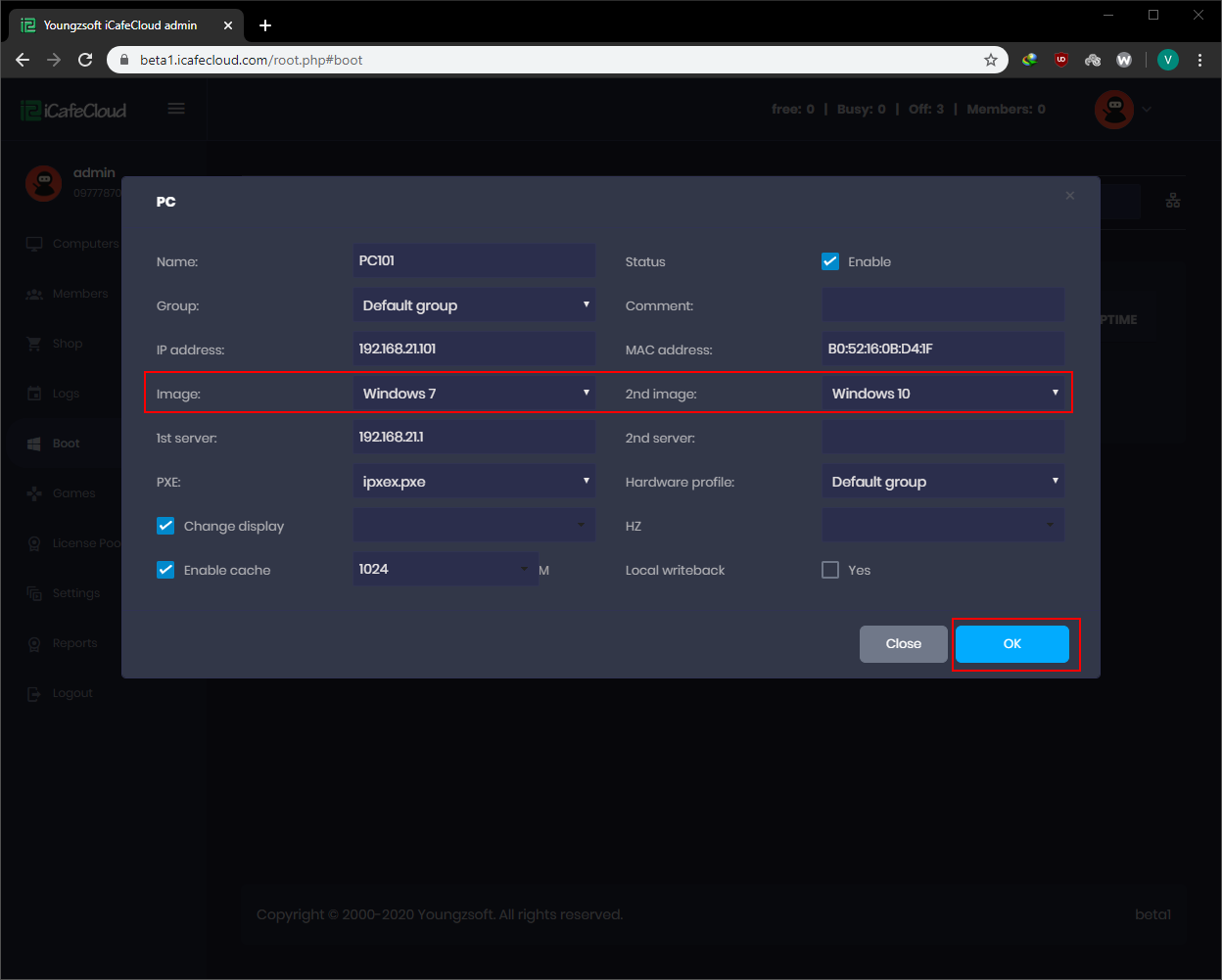Check Yes for Local writeback
The image size is (1222, 980).
[x=829, y=569]
